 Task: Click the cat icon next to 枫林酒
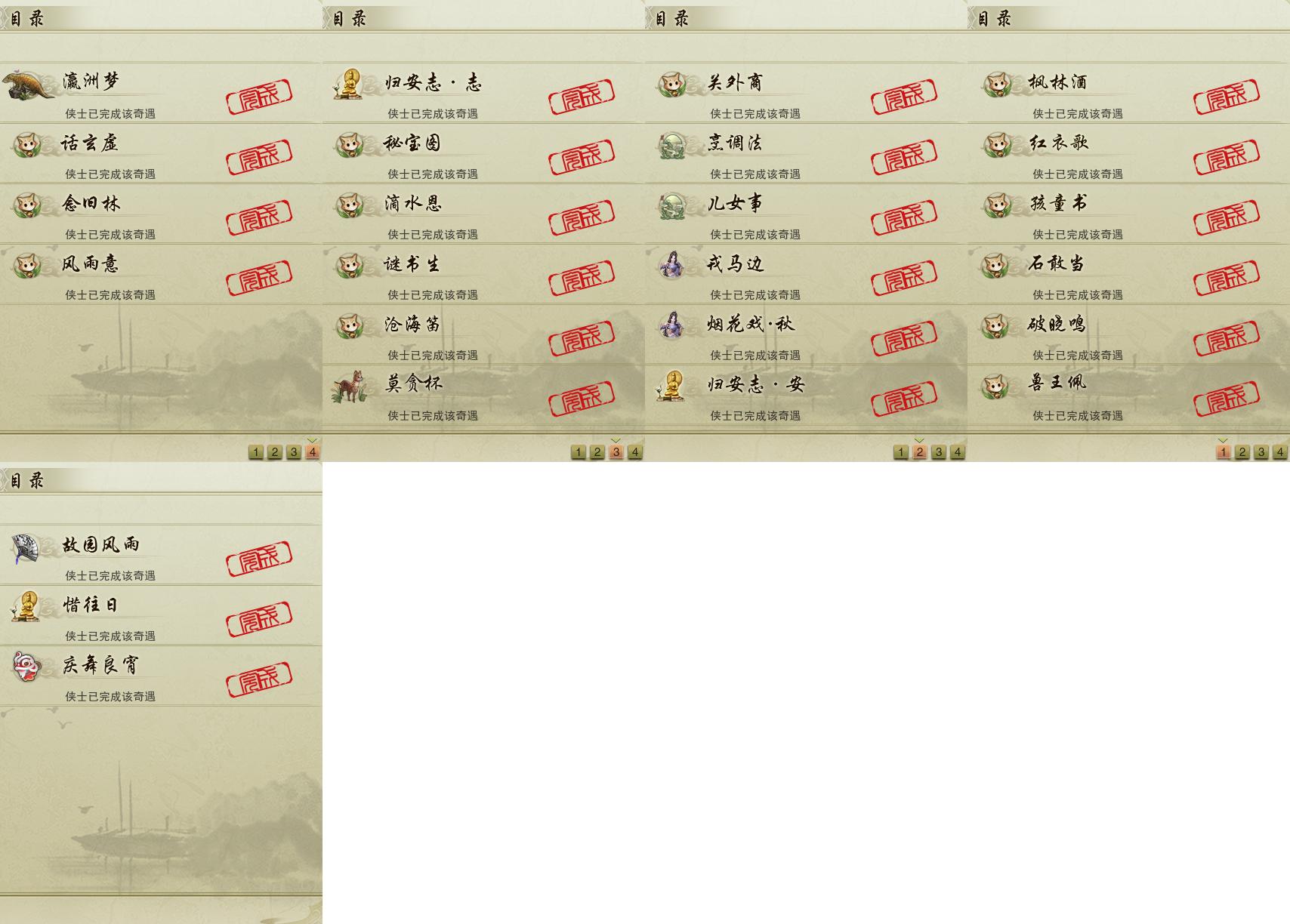click(995, 84)
